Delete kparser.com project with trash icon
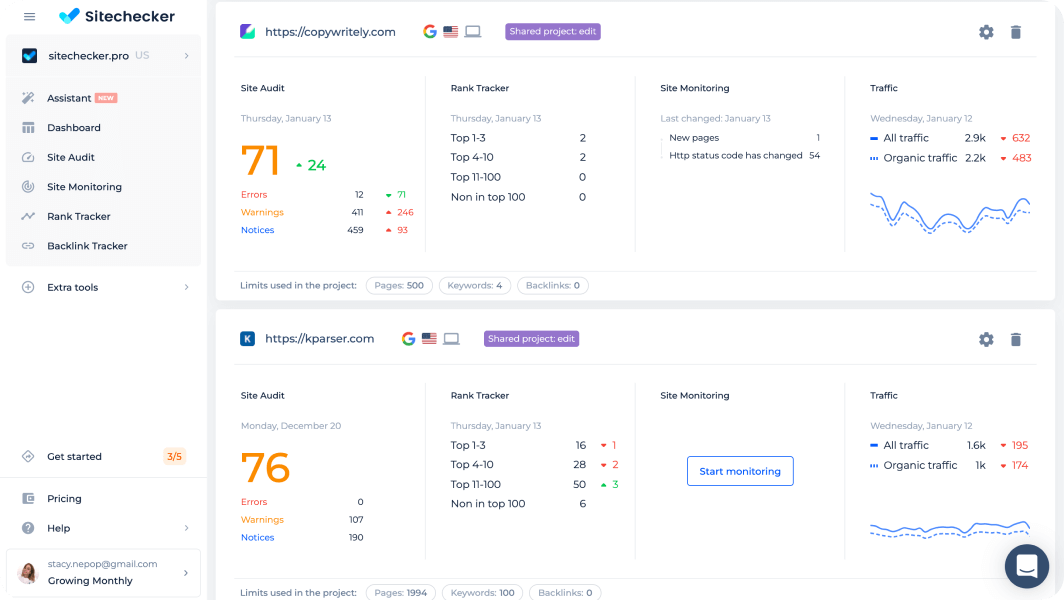Screen dimensions: 1064x600 click(1016, 339)
